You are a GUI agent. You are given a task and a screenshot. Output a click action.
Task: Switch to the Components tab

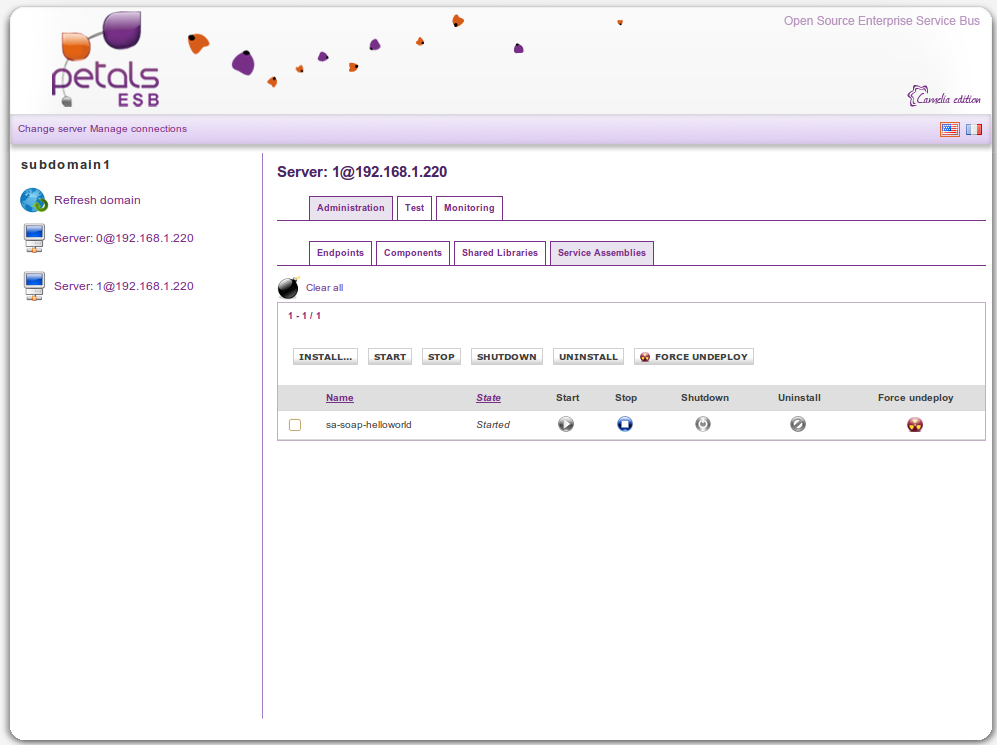(x=412, y=253)
